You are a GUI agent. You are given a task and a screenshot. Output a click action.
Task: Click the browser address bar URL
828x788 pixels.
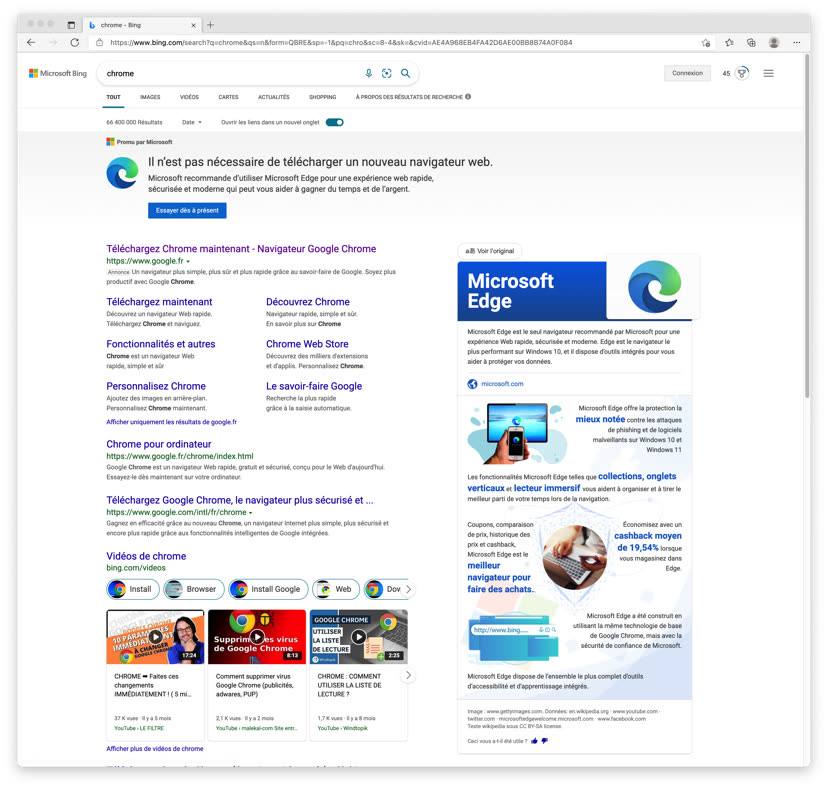click(x=341, y=42)
